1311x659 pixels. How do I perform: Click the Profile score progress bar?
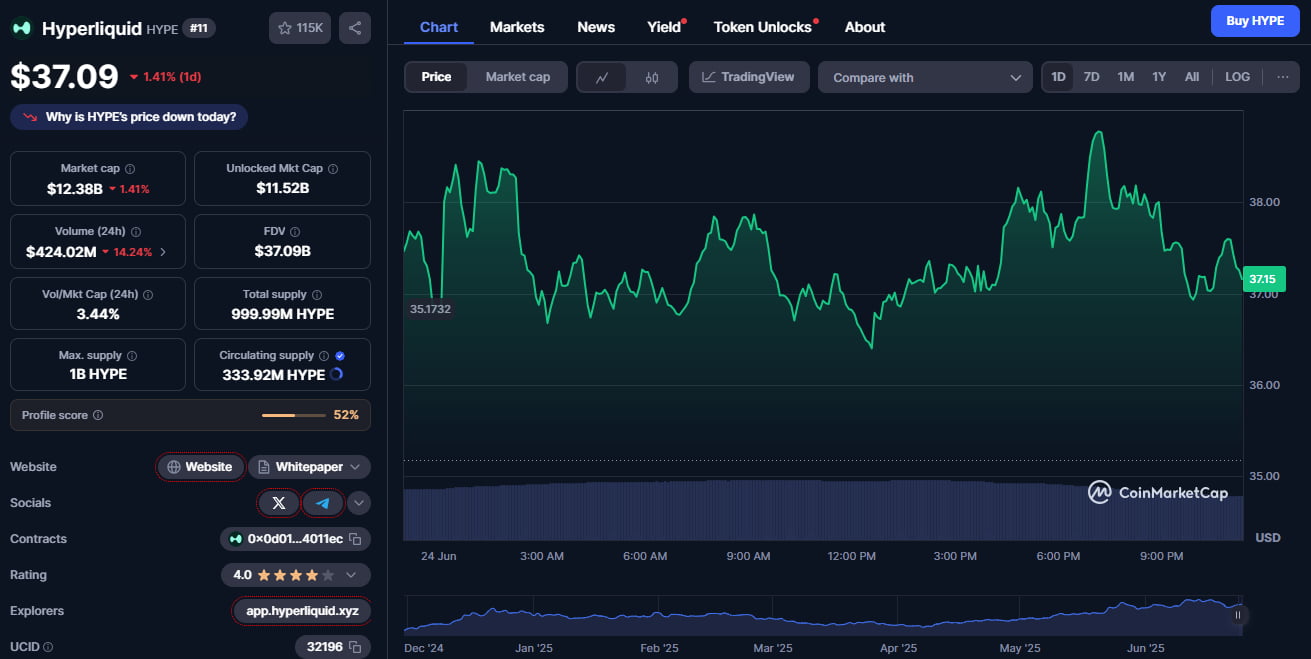[294, 415]
